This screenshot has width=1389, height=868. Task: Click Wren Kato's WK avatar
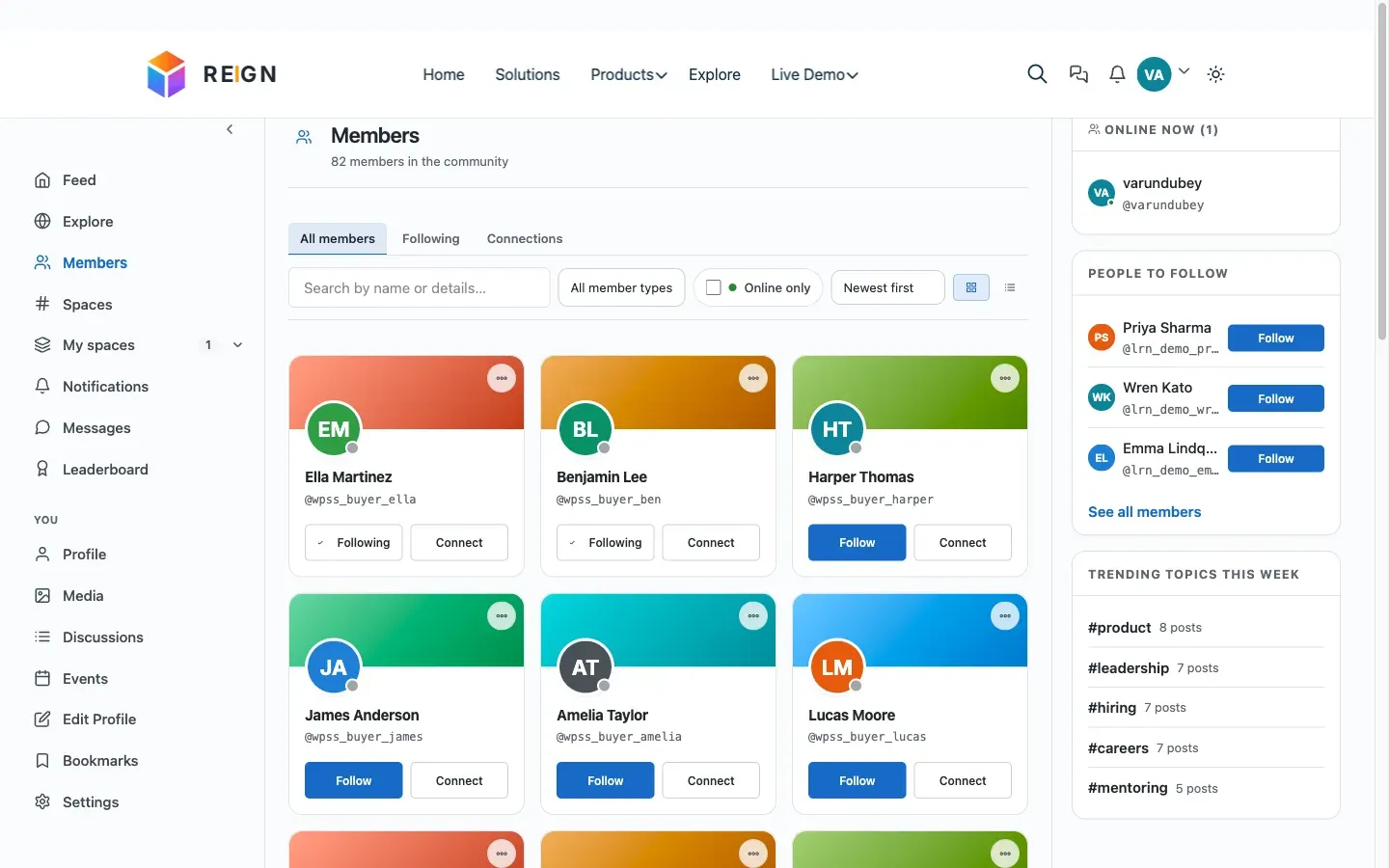(1102, 397)
